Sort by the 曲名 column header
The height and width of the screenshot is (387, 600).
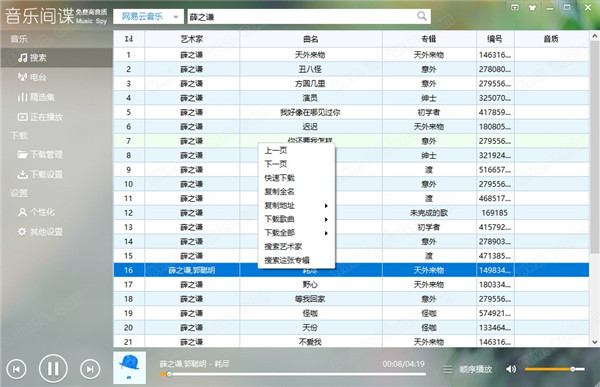click(311, 39)
